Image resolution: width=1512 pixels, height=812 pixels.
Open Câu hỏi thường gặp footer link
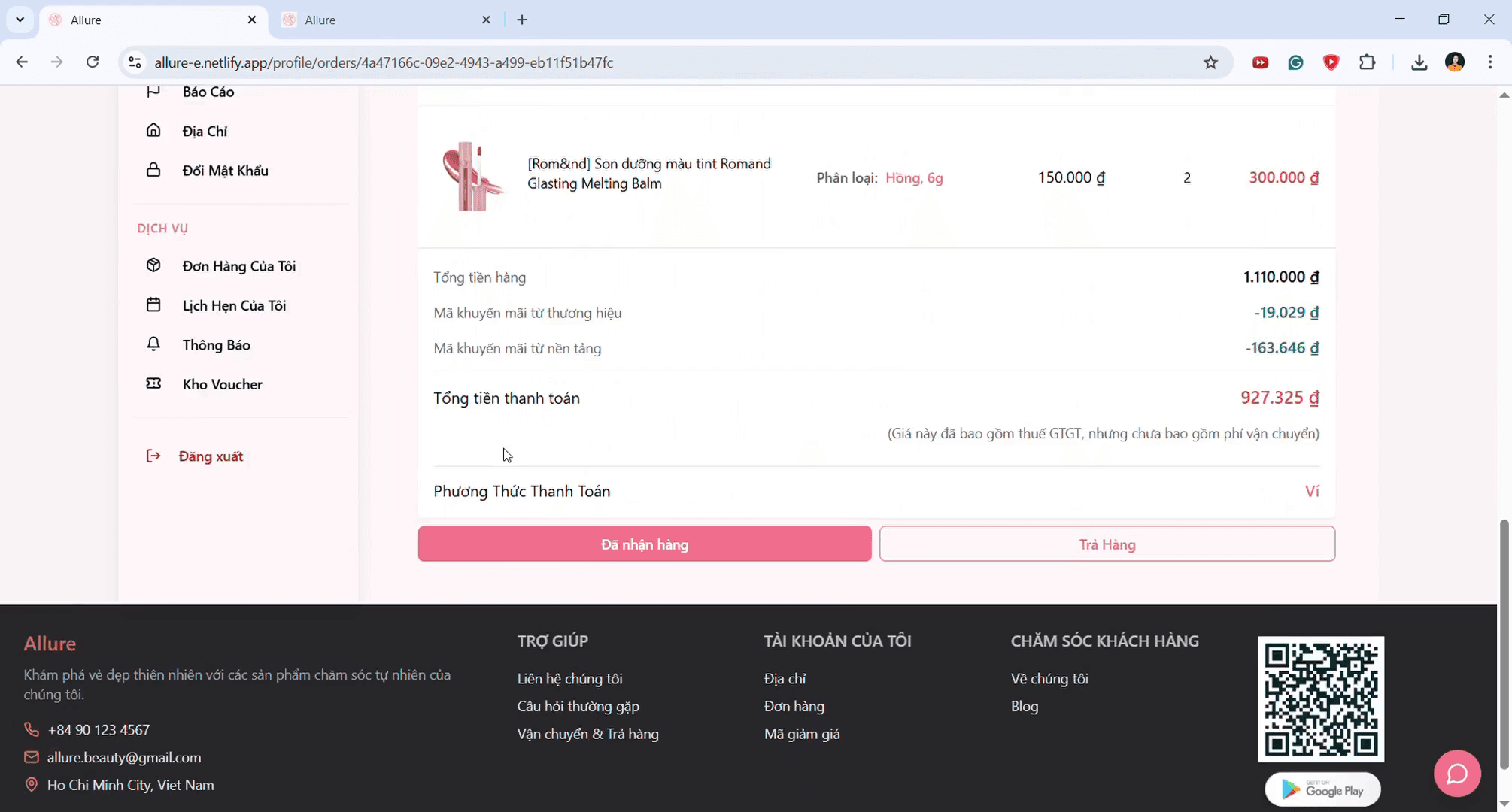coord(578,706)
